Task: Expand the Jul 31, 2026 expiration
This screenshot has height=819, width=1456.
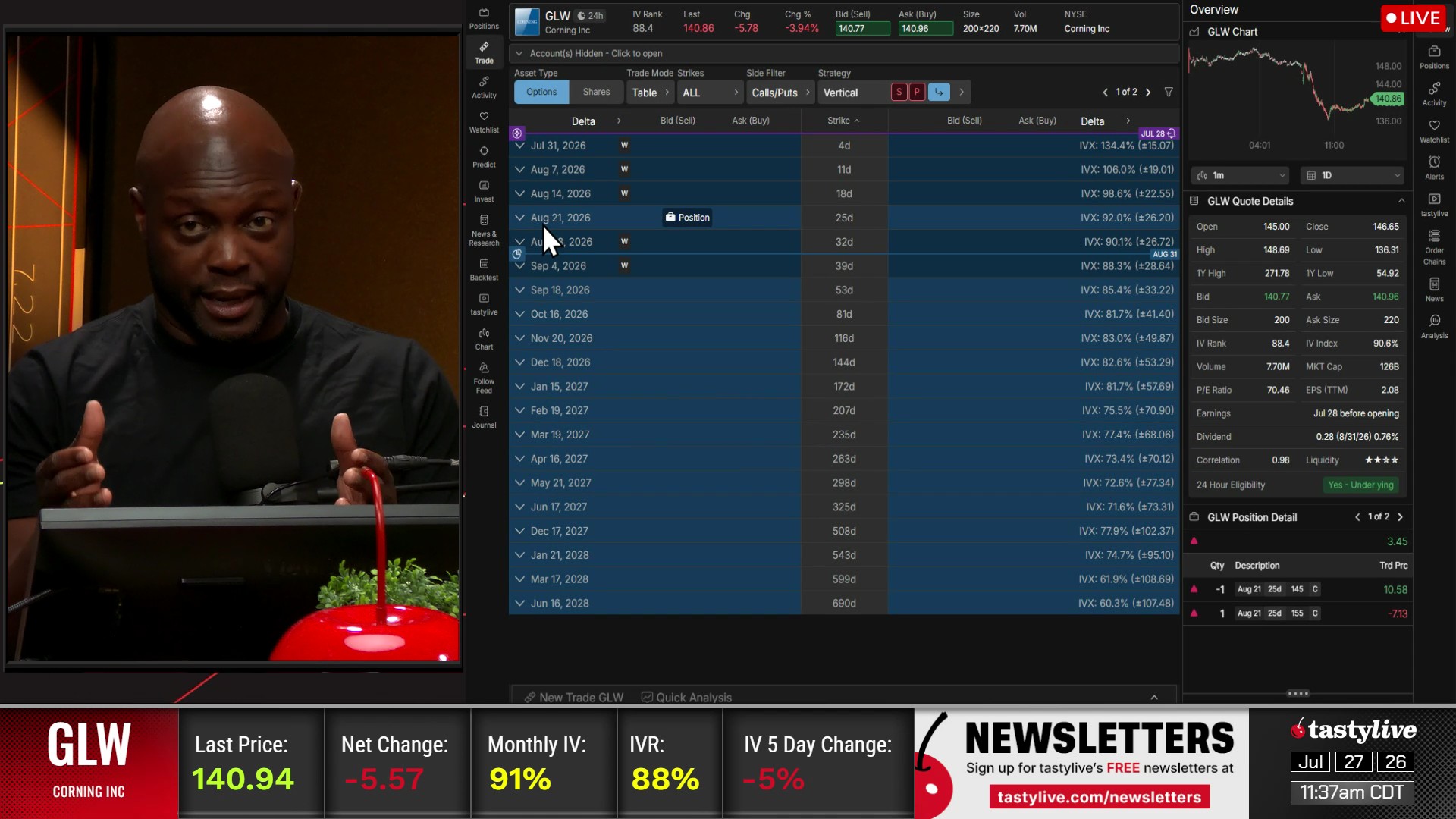Action: [519, 146]
